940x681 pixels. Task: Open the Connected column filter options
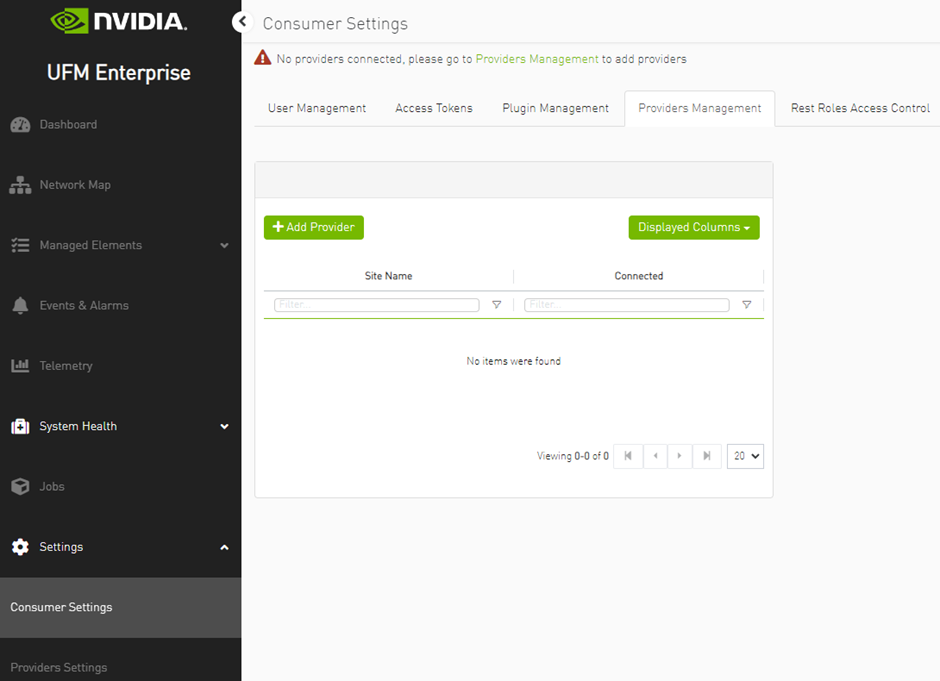747,304
